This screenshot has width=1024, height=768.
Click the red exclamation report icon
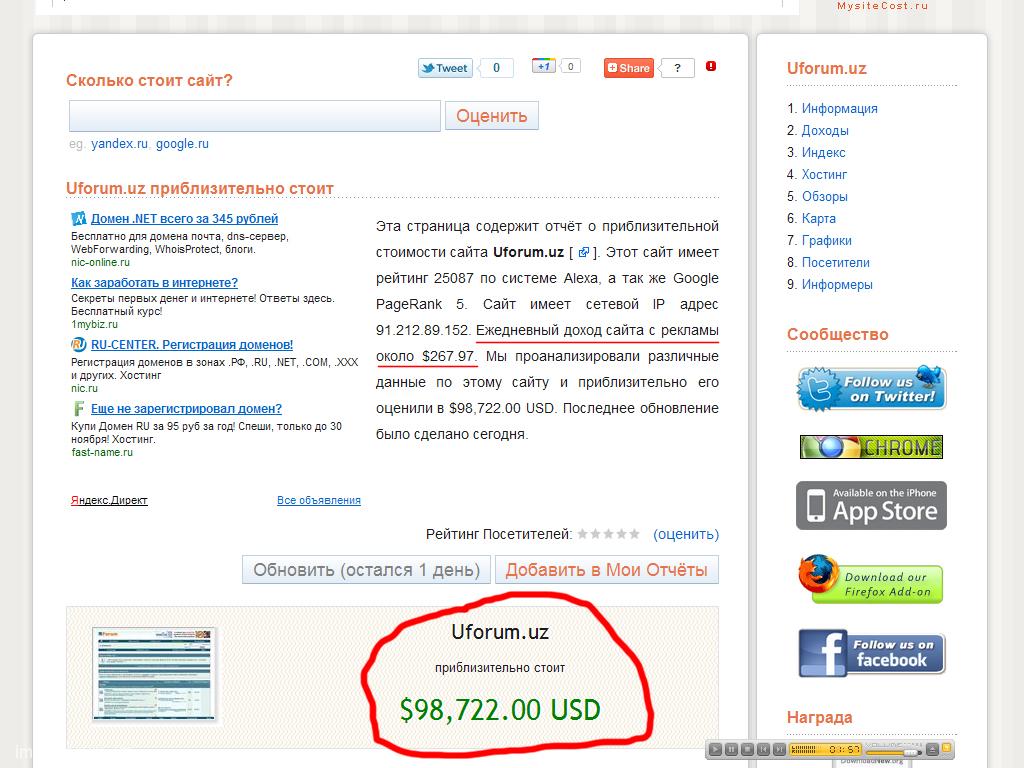click(x=711, y=66)
